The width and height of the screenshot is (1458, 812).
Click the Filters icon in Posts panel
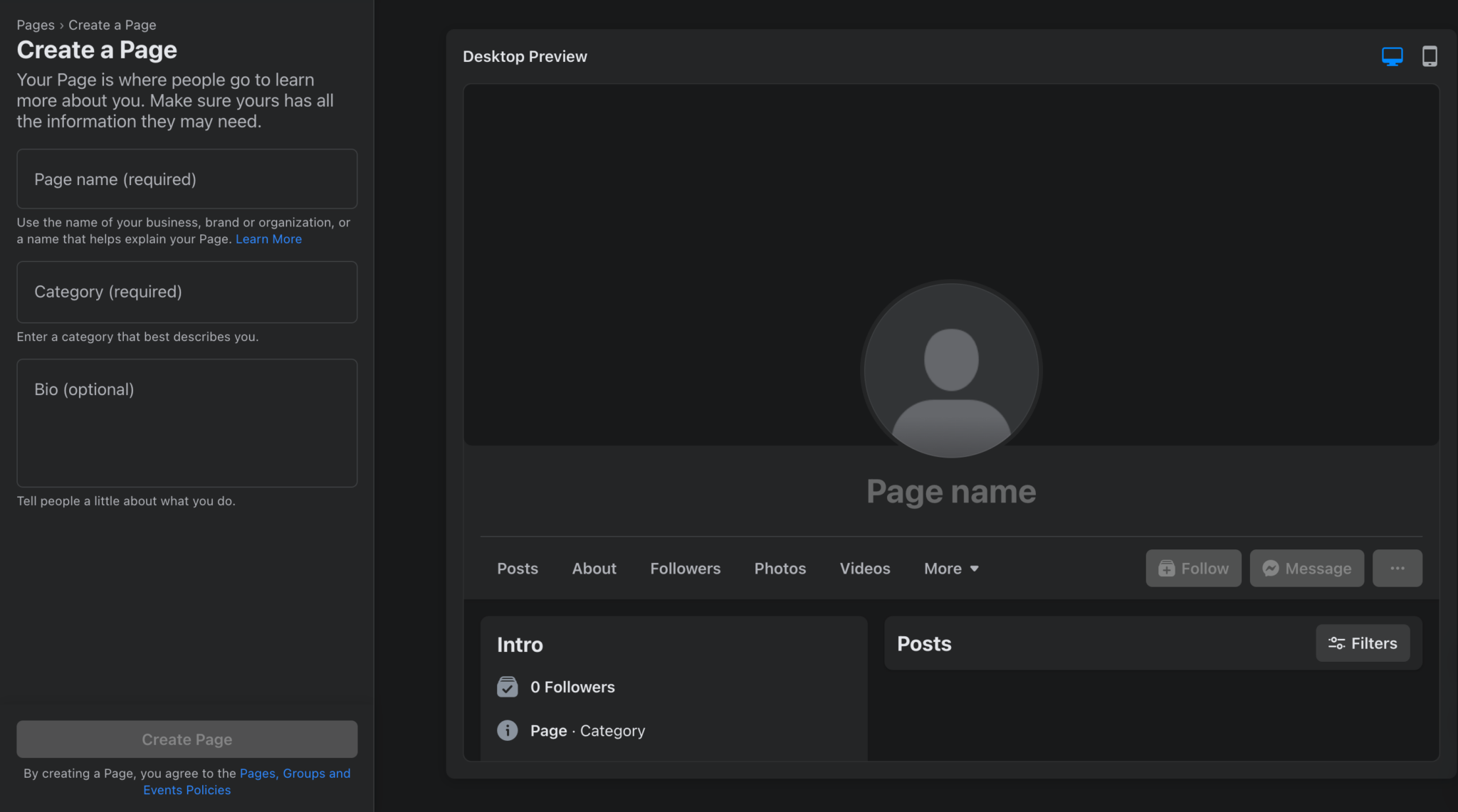point(1335,643)
